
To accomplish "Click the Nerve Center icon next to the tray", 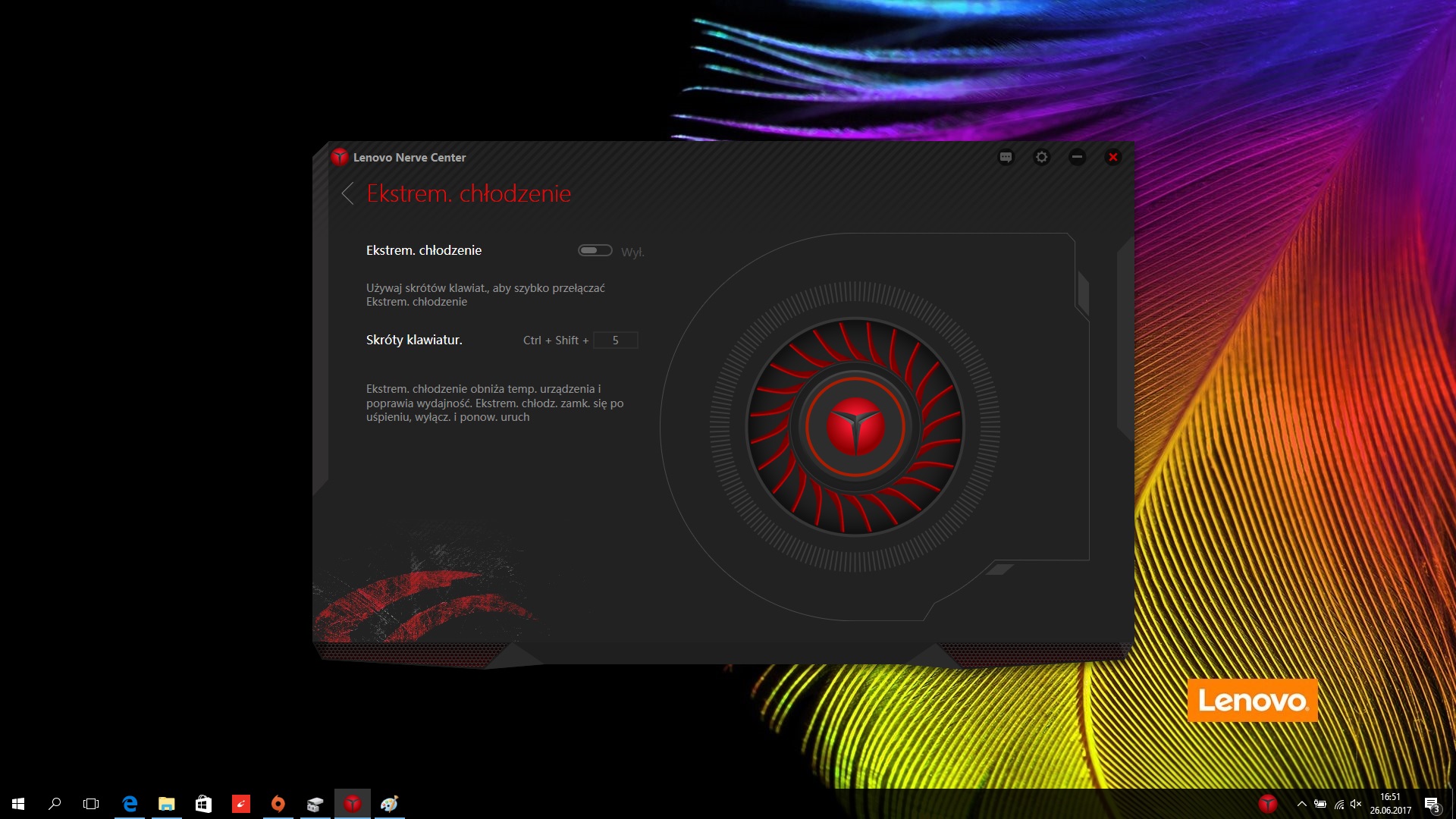I will 1268,804.
